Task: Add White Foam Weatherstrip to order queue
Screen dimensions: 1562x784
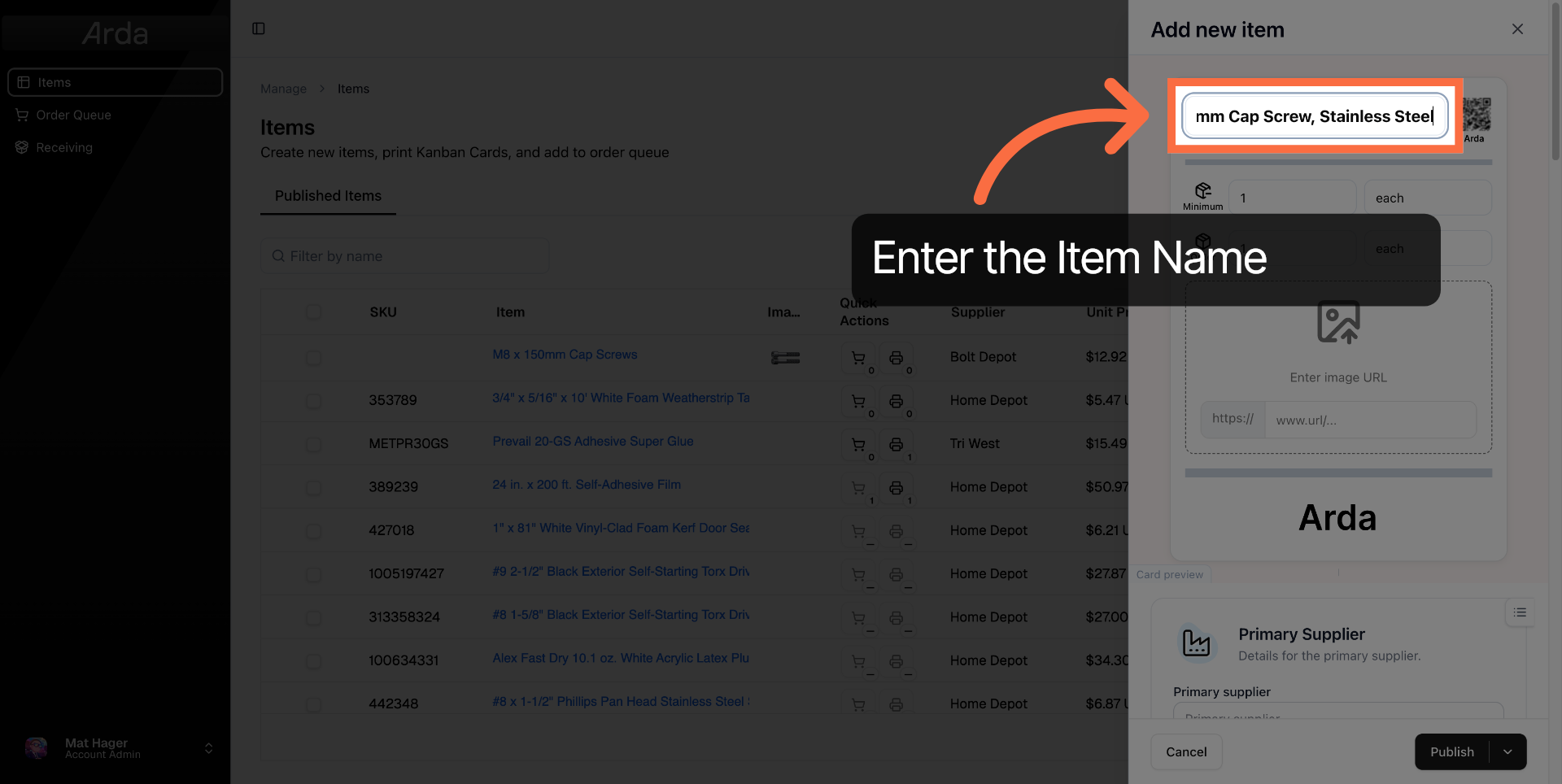Action: point(858,401)
